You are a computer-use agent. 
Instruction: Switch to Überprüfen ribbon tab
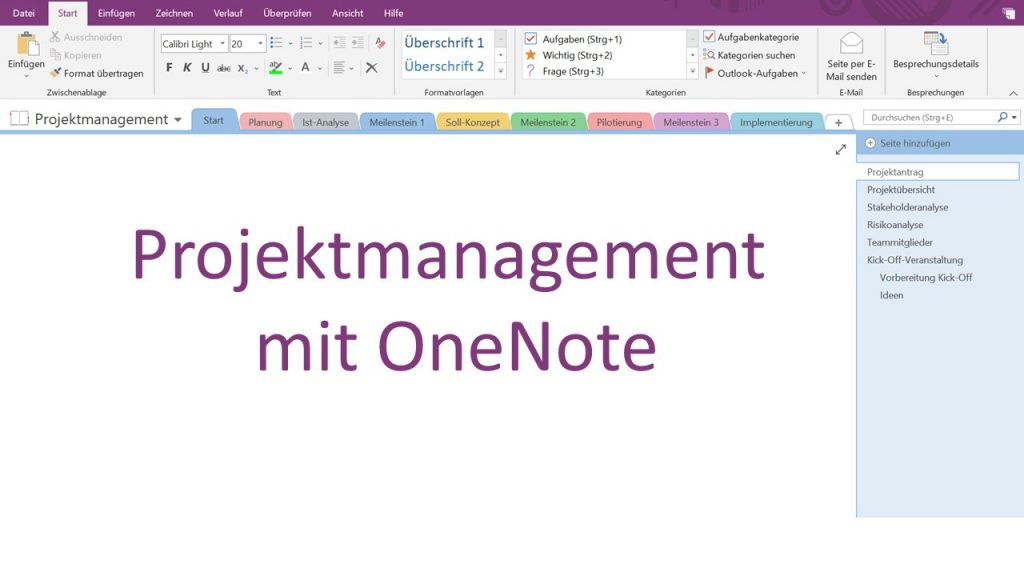click(x=287, y=13)
